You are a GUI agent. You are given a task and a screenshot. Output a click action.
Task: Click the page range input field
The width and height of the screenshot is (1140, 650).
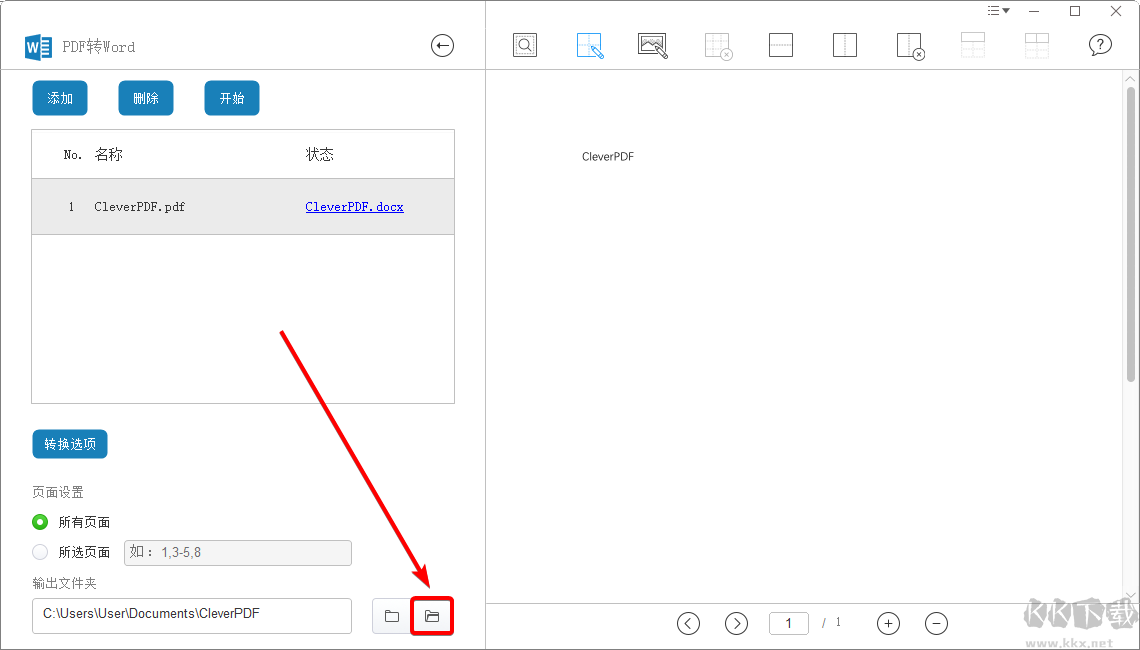point(238,553)
